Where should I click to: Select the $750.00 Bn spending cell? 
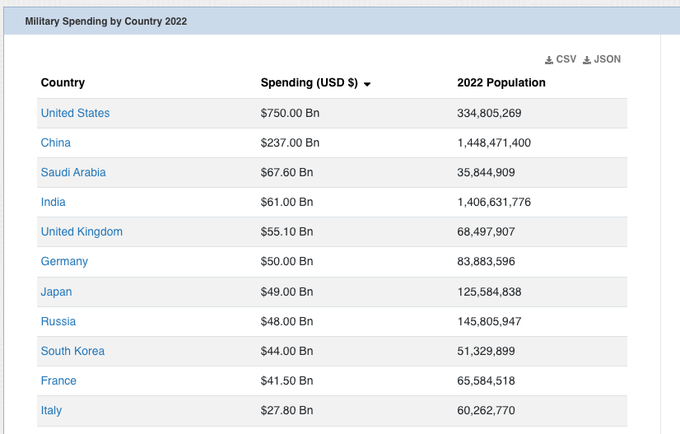tap(290, 113)
